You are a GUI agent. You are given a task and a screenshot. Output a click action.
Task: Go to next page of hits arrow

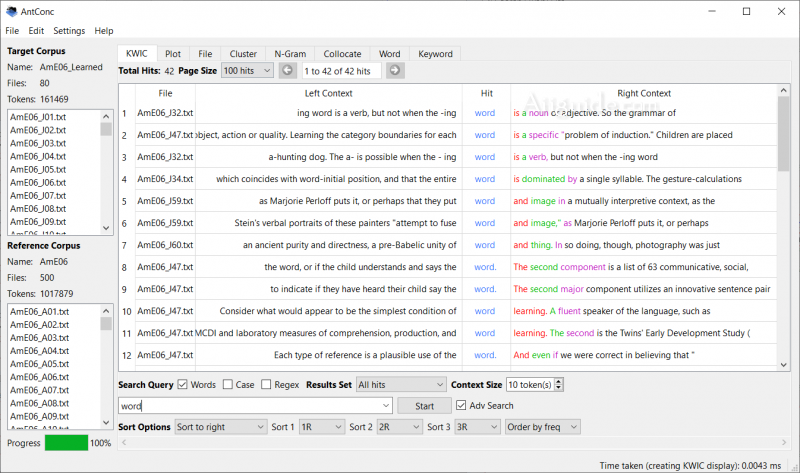(x=395, y=70)
